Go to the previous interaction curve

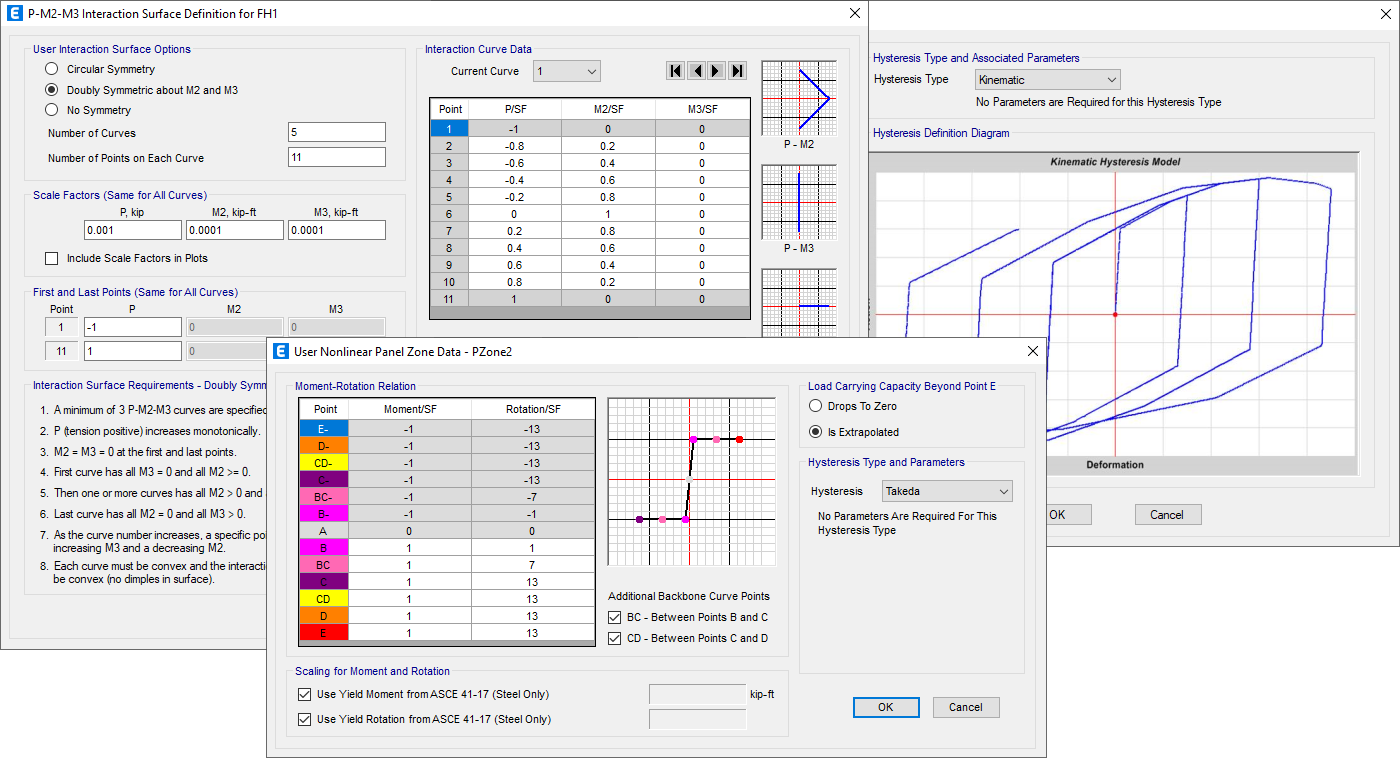(697, 70)
